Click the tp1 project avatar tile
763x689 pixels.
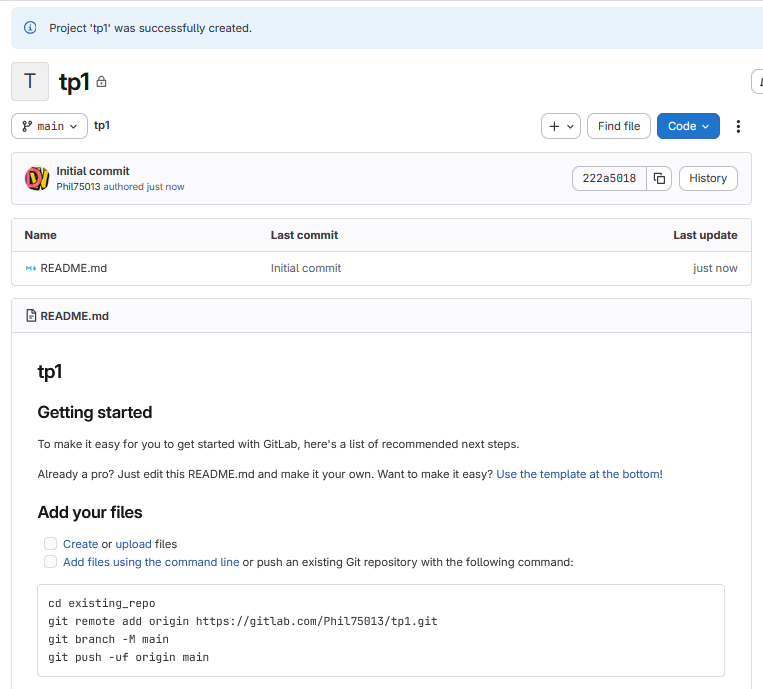30,81
